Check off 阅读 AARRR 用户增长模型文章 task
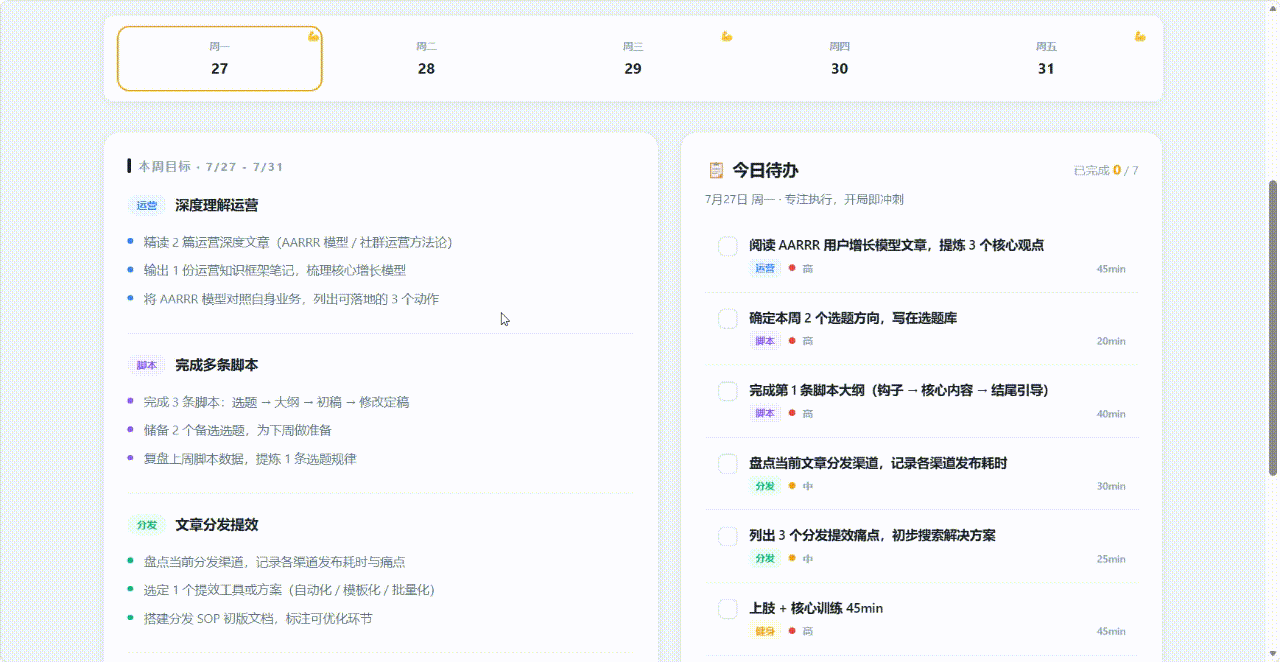 coord(728,246)
